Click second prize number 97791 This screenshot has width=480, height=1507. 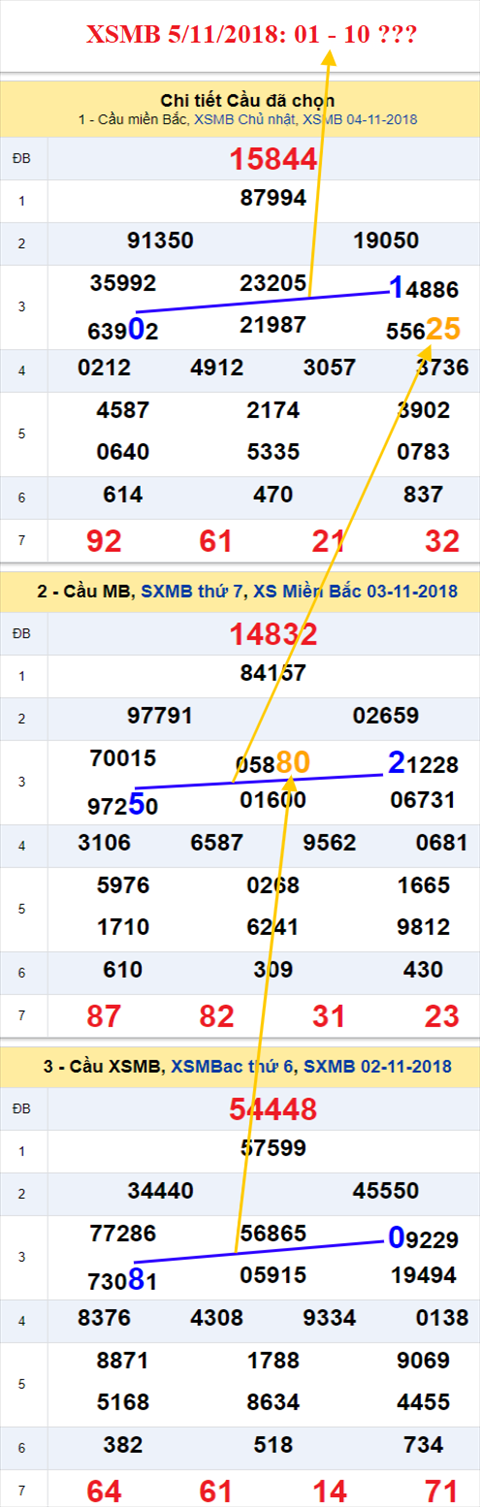(160, 715)
